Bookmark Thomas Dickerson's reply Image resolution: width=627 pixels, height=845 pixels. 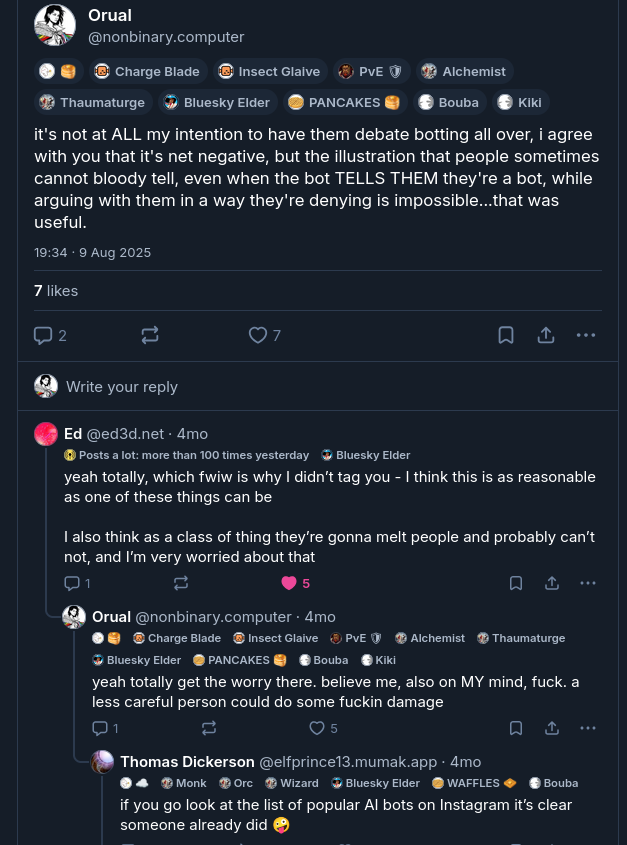(516, 843)
